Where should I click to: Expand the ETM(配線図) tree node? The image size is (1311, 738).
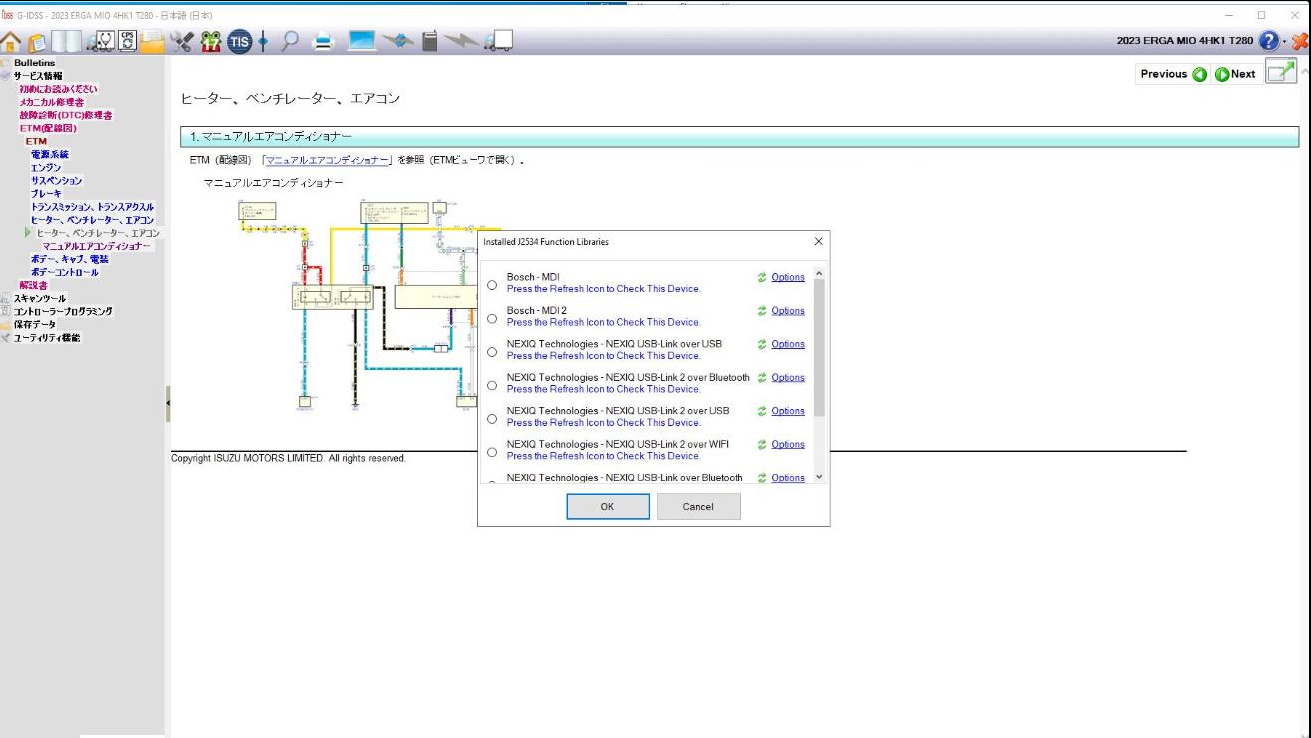click(48, 128)
